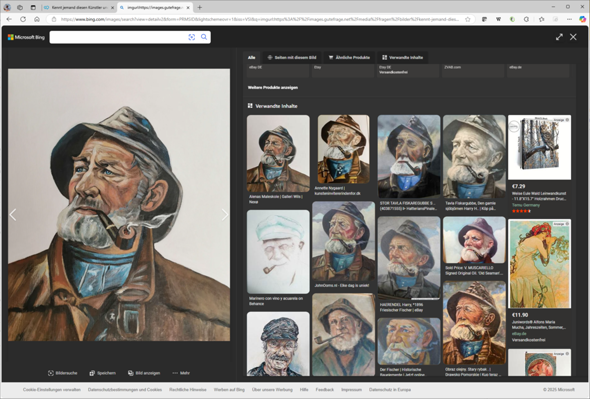Image resolution: width=590 pixels, height=399 pixels.
Task: Open the Weise Eule owl canvas ad
Action: click(x=539, y=147)
